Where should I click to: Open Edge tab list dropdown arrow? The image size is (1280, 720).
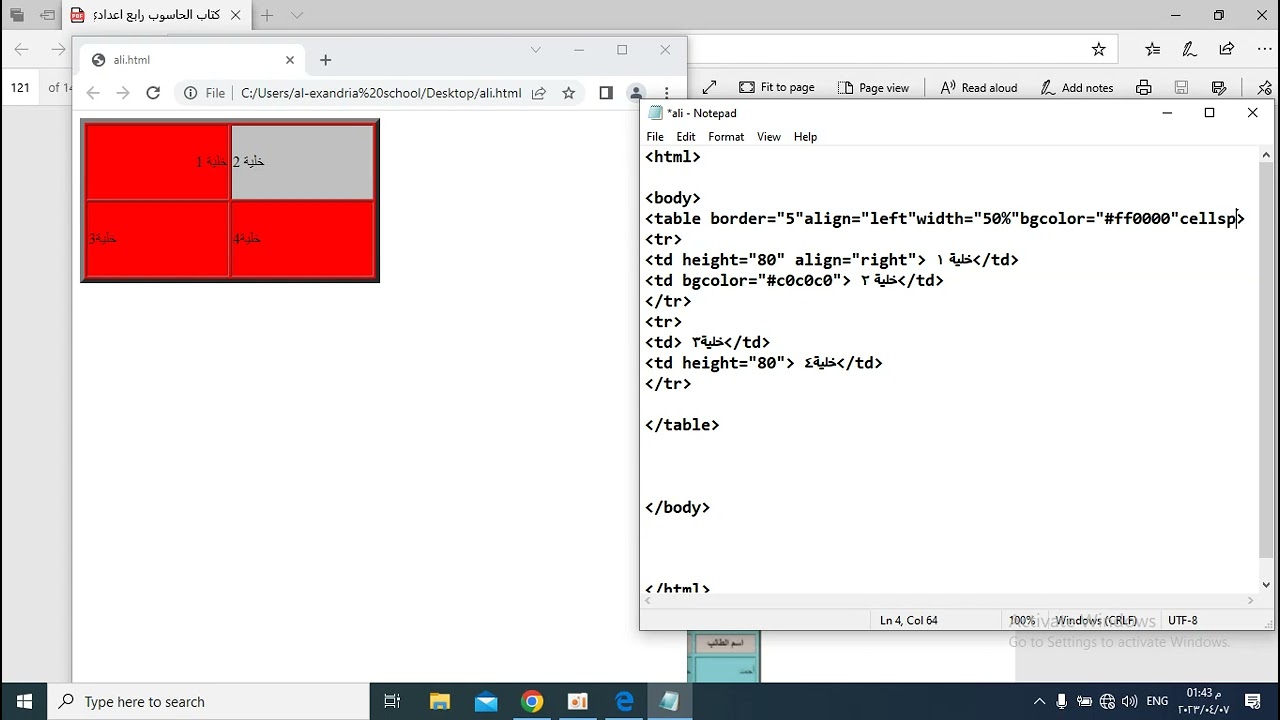(x=297, y=15)
